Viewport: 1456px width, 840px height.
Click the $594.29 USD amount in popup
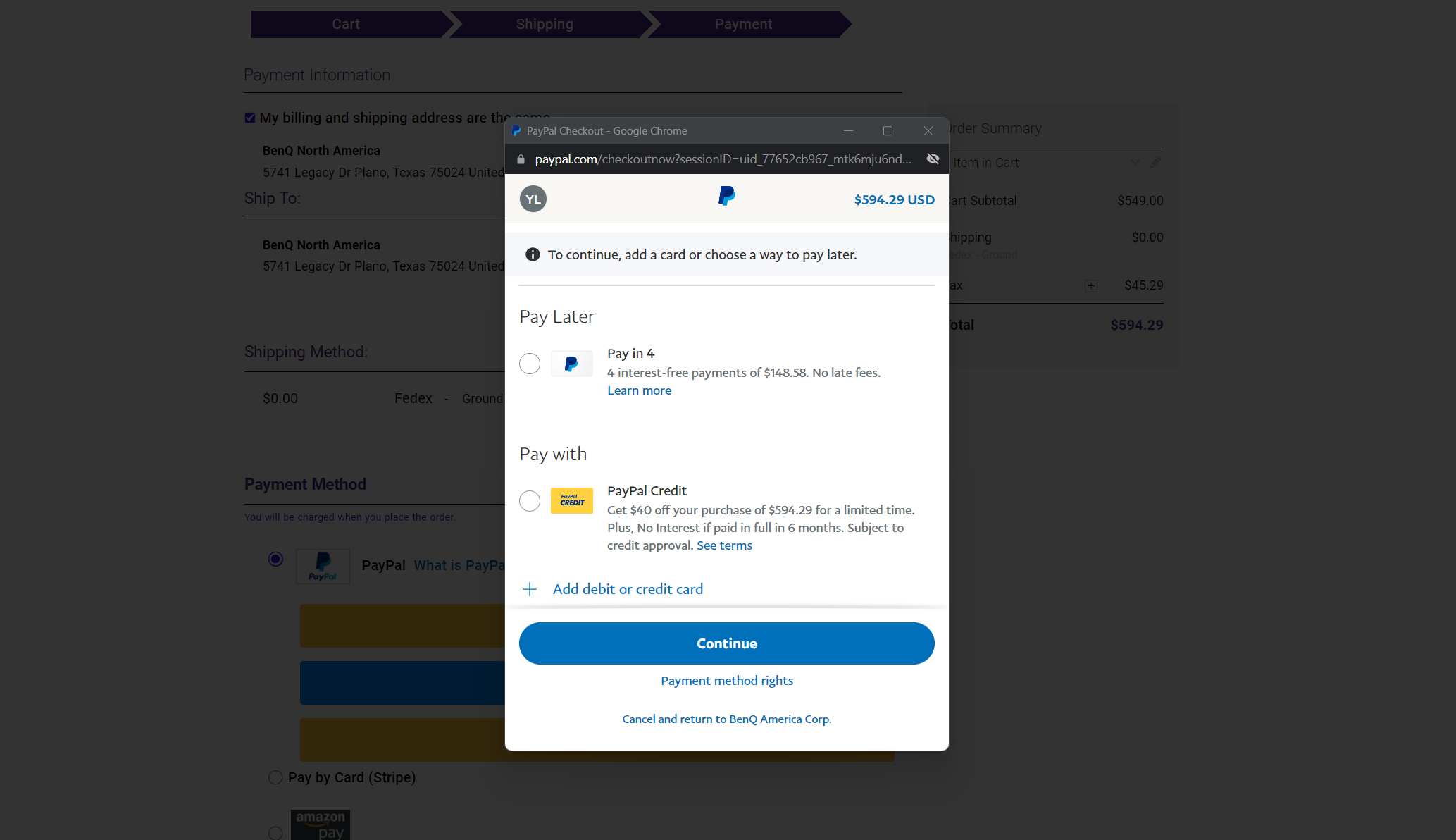[894, 199]
